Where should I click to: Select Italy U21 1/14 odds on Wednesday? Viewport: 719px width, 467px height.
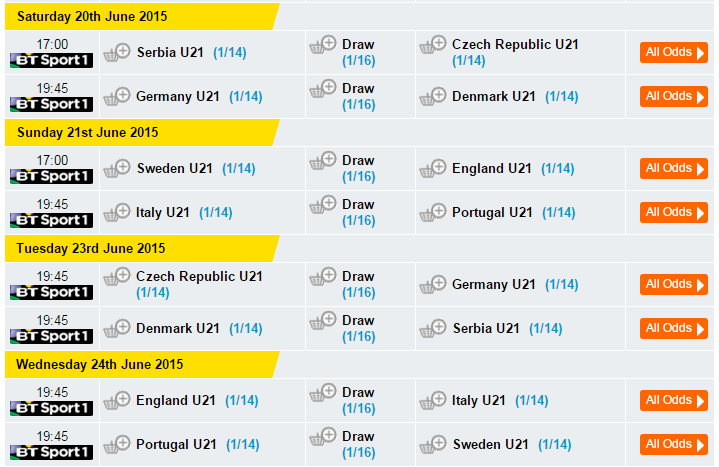[x=531, y=400]
